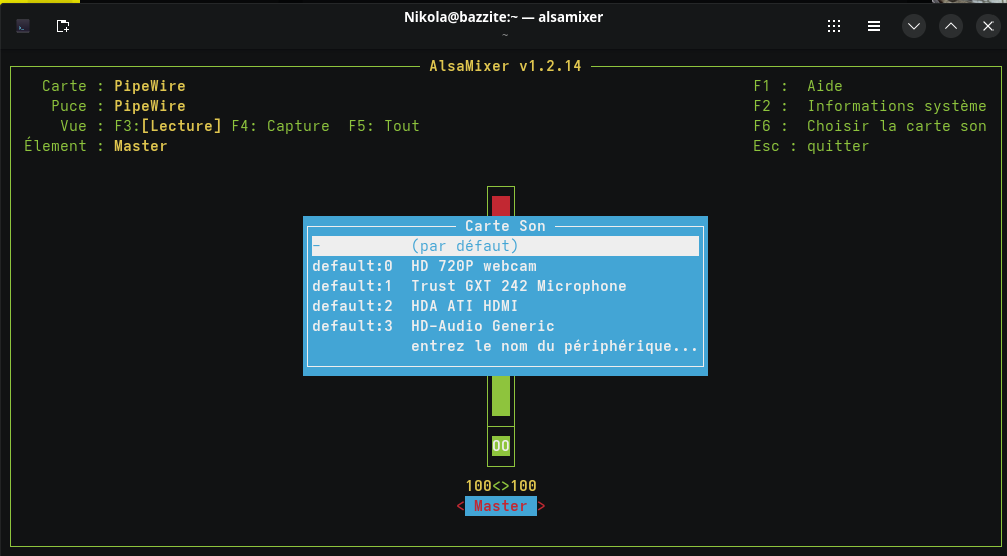
Task: Switch to the F3 [Lecture] view
Action: point(168,126)
